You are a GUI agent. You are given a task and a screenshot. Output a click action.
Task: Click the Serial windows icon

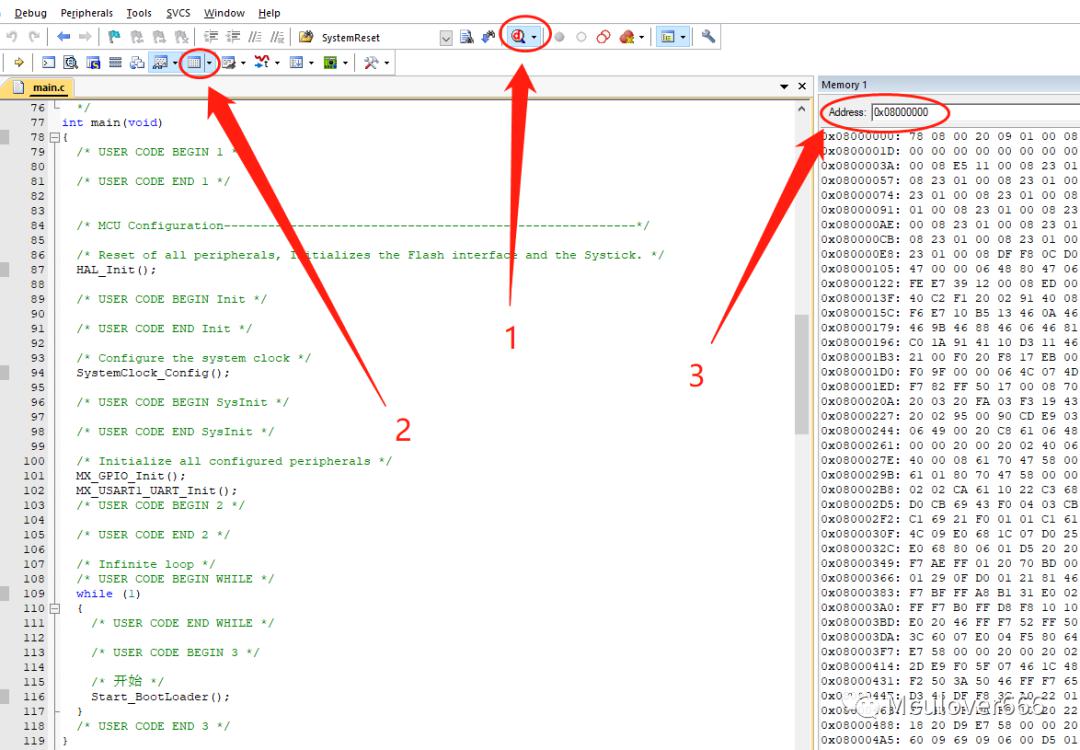pyautogui.click(x=229, y=63)
